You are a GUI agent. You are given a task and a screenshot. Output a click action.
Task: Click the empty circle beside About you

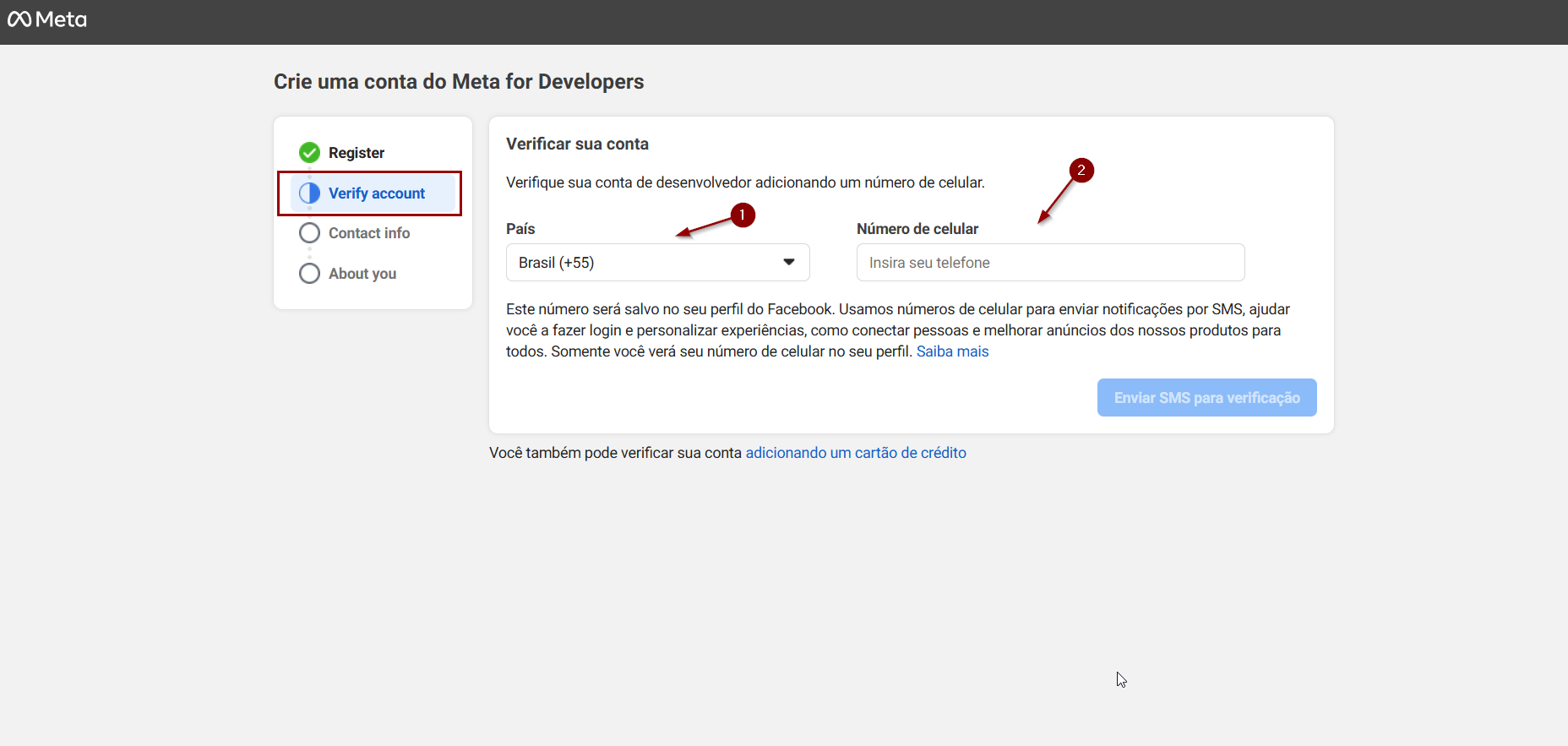pos(309,274)
